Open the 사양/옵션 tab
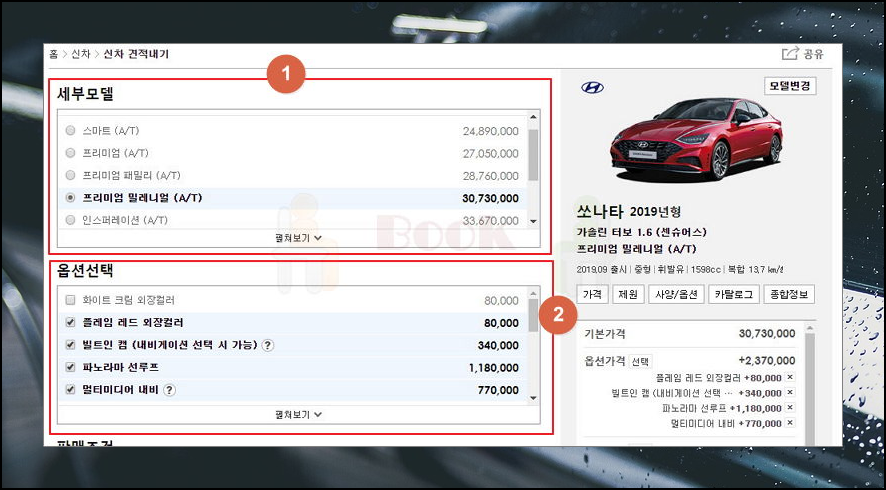The width and height of the screenshot is (886, 490). click(x=676, y=294)
